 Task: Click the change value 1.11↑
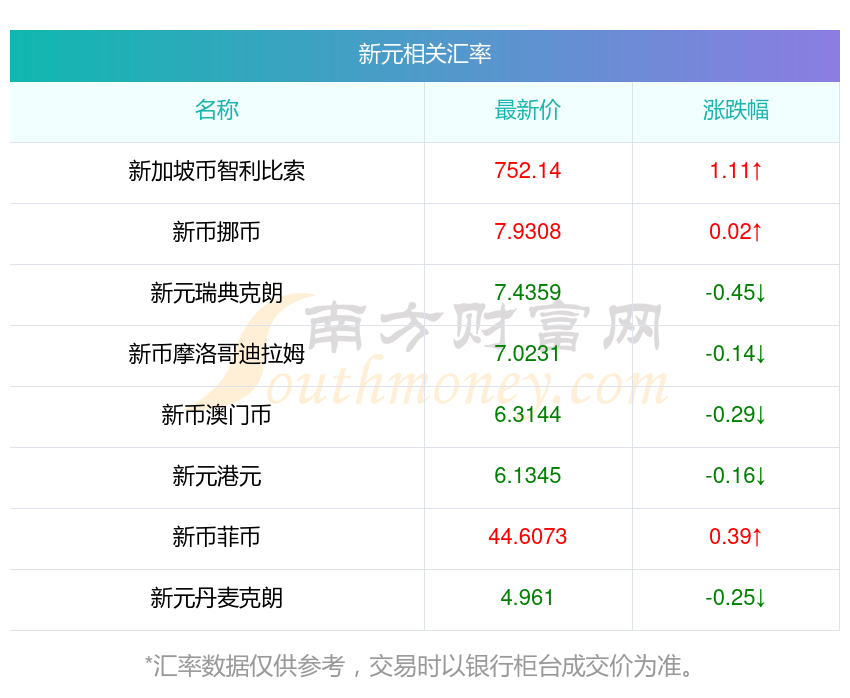[736, 171]
